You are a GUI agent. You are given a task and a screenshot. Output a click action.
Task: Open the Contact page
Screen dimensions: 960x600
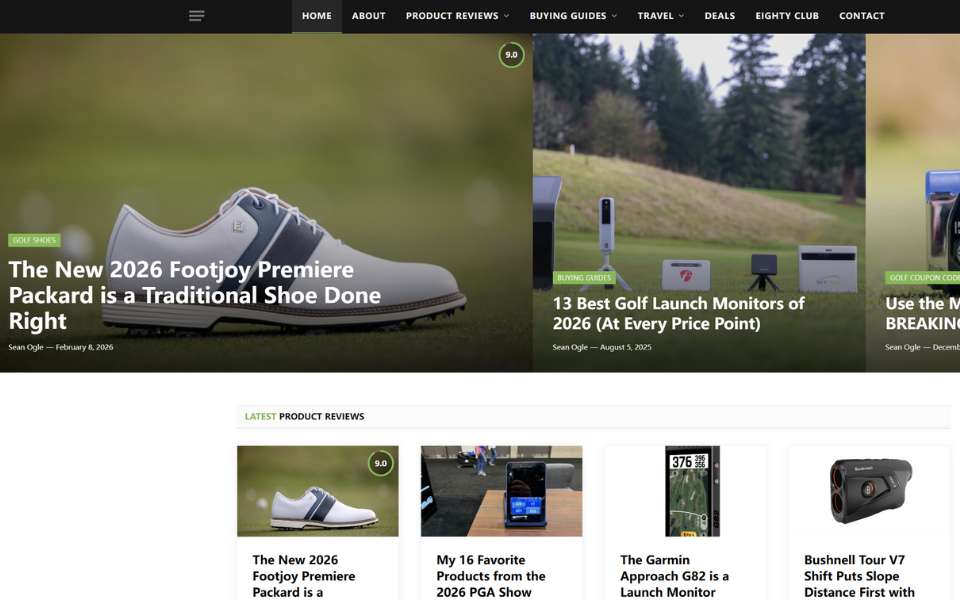coord(861,16)
